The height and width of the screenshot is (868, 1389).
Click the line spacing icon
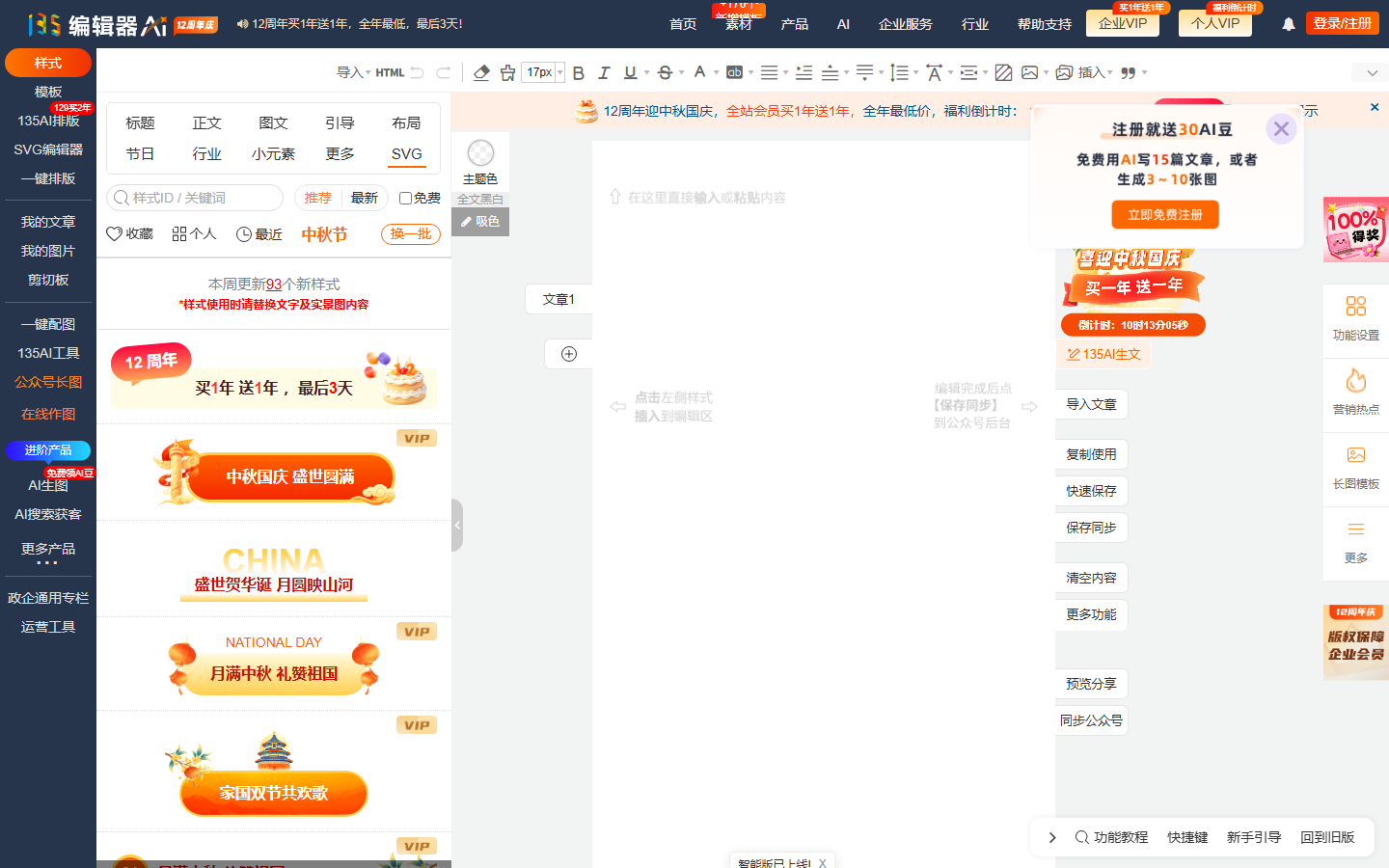click(899, 72)
